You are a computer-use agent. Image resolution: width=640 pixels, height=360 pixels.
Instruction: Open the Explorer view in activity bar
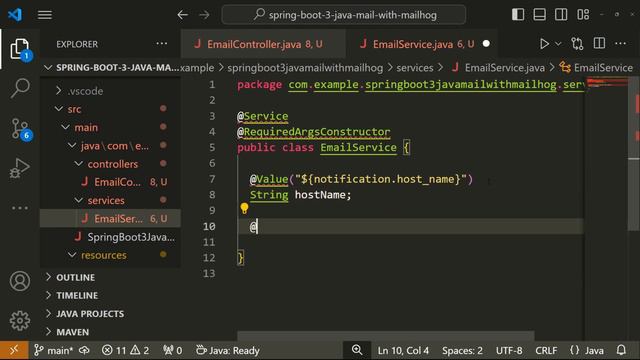pyautogui.click(x=20, y=49)
